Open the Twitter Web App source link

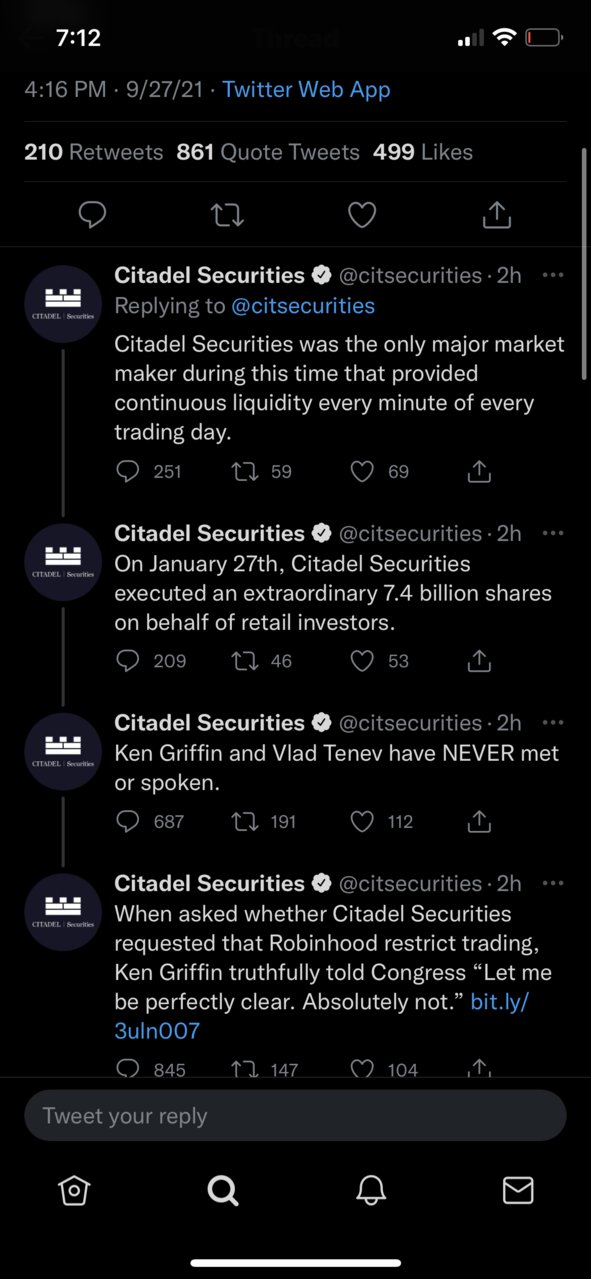point(306,90)
